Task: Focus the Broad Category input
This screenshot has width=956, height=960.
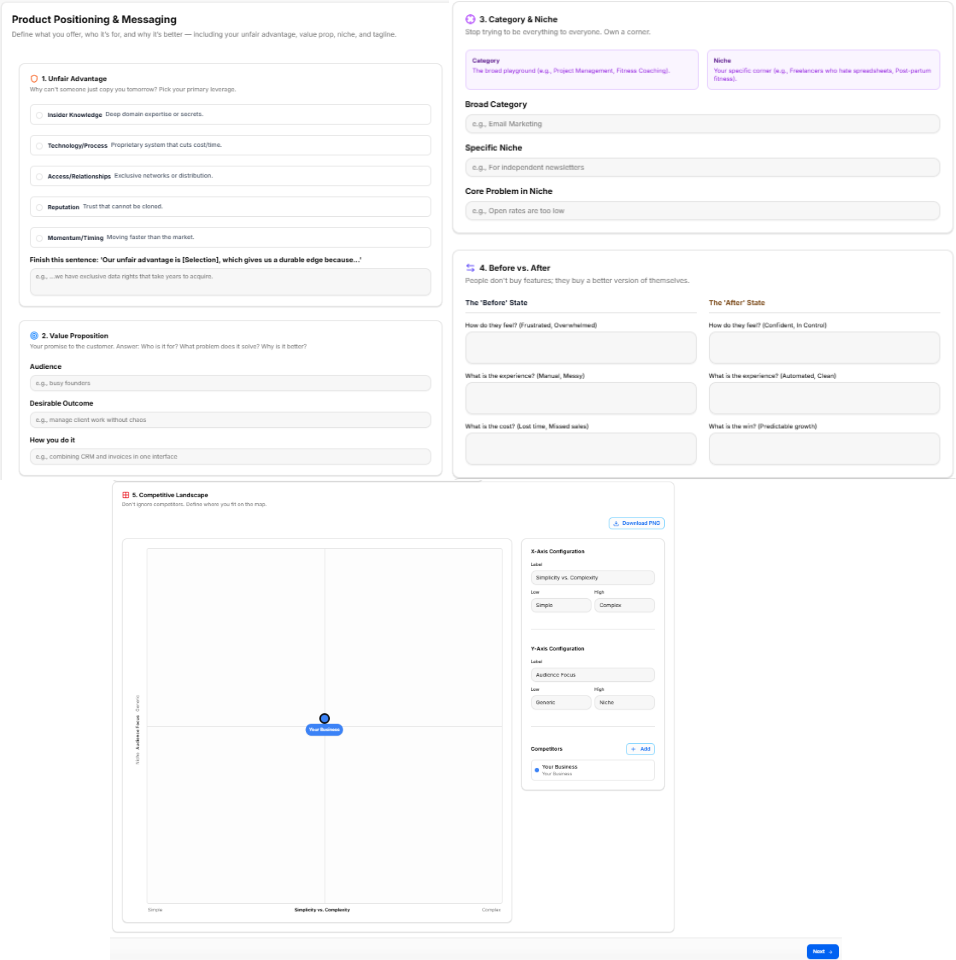Action: coord(702,124)
